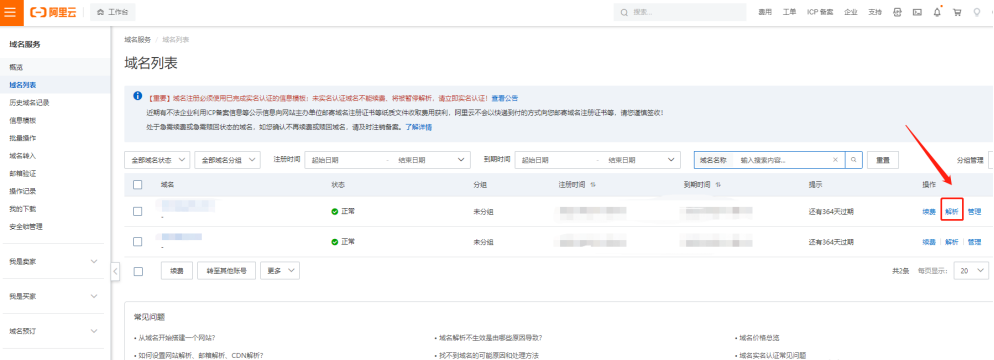Viewport: 994px width, 360px height.
Task: Open ICP 备案 in the top bar
Action: (820, 13)
